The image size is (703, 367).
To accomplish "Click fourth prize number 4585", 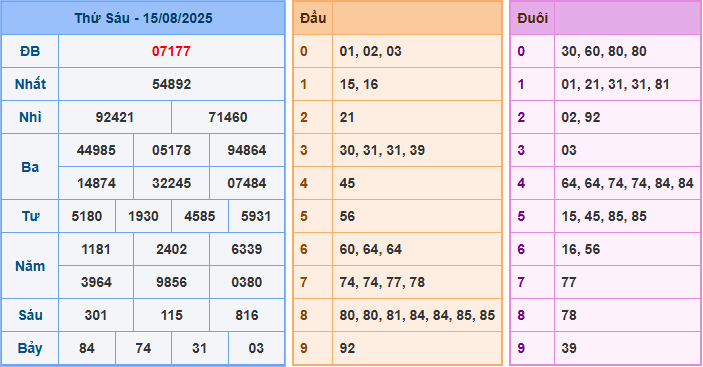I will click(200, 216).
